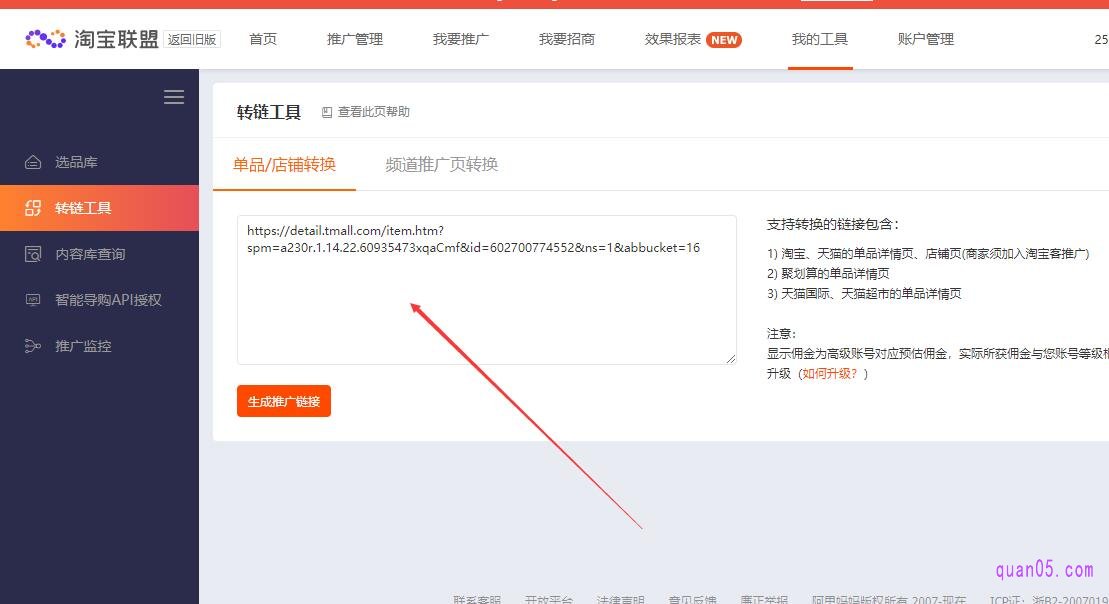The width and height of the screenshot is (1109, 604).
Task: Open 首页 in the top navigation
Action: [263, 39]
